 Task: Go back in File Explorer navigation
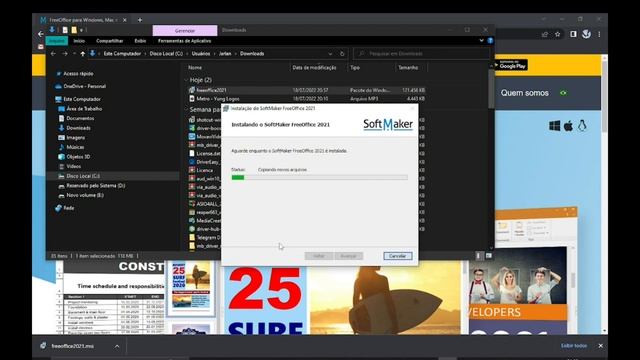pos(53,53)
